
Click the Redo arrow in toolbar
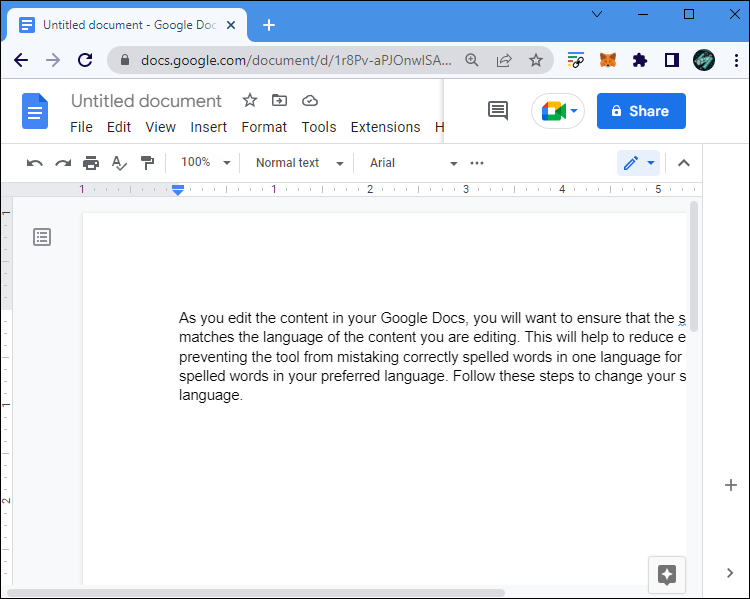pos(63,163)
